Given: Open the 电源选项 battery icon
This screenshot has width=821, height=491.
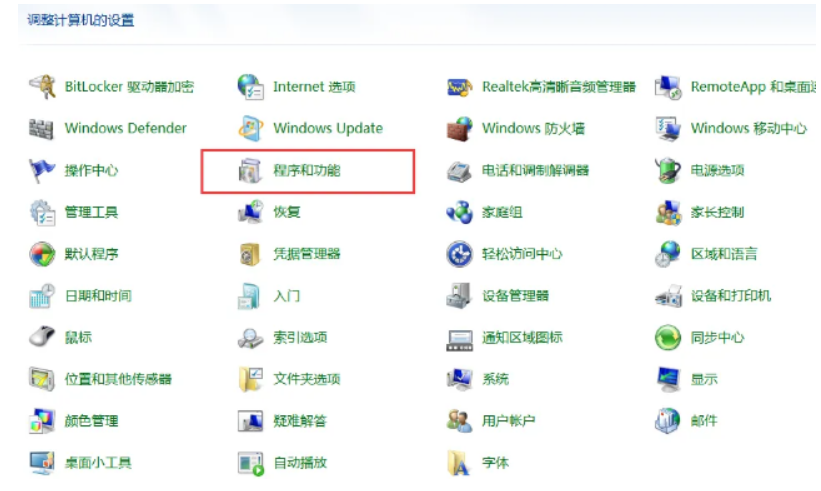Looking at the screenshot, I should coord(668,170).
